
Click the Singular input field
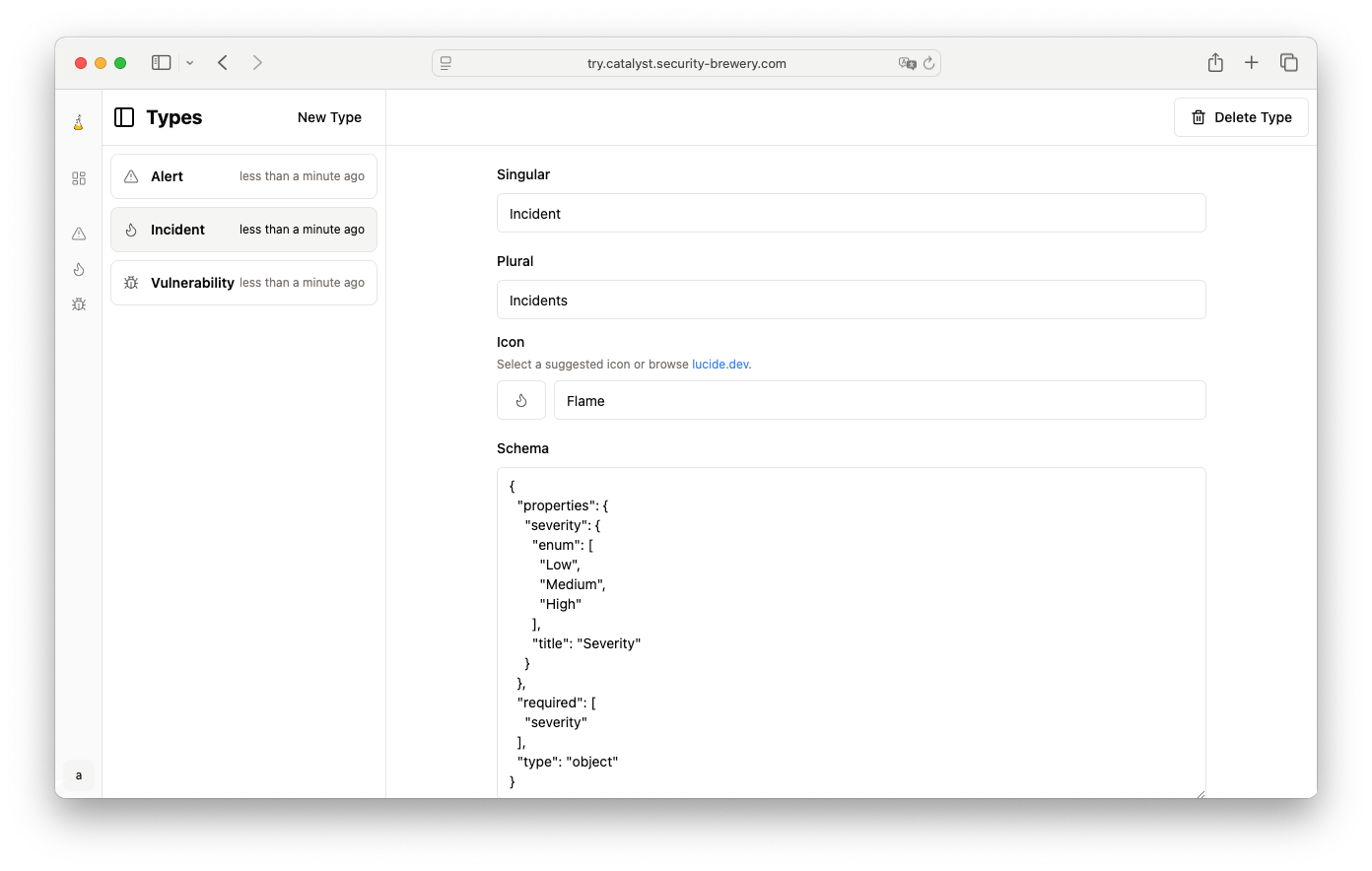click(851, 213)
